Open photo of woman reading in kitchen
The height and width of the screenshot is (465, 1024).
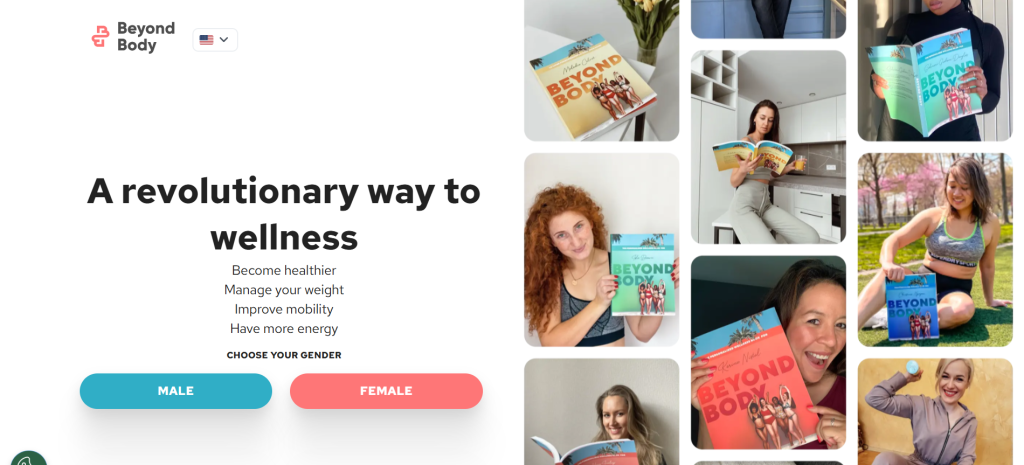click(768, 147)
